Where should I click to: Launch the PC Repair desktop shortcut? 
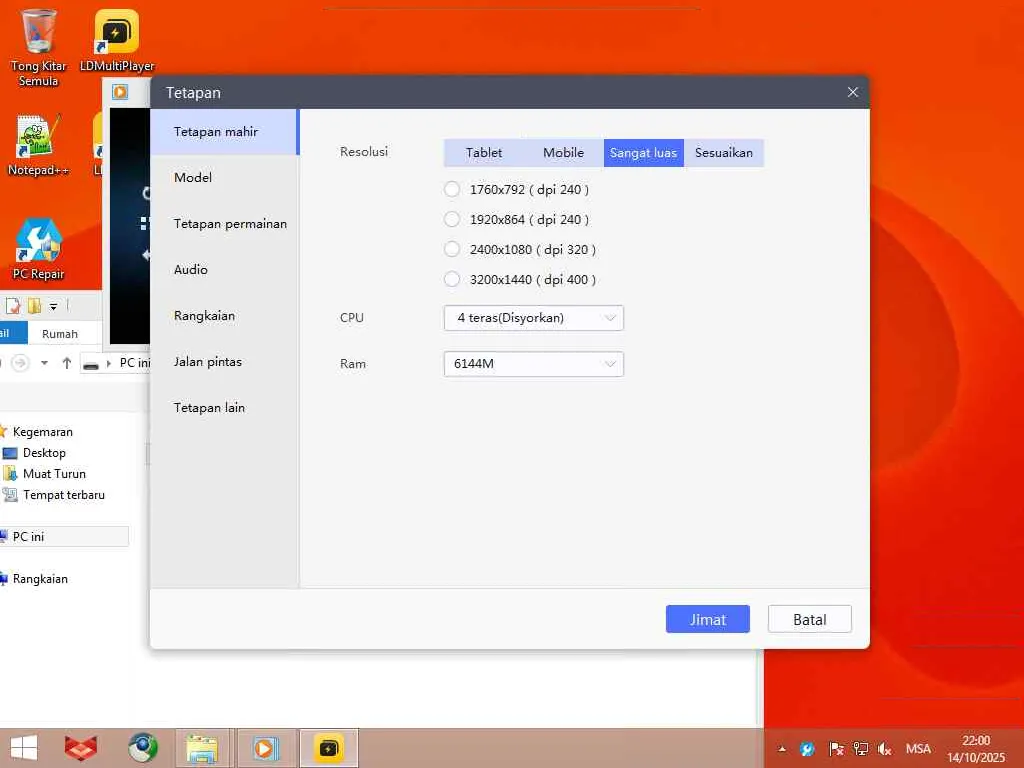(38, 249)
